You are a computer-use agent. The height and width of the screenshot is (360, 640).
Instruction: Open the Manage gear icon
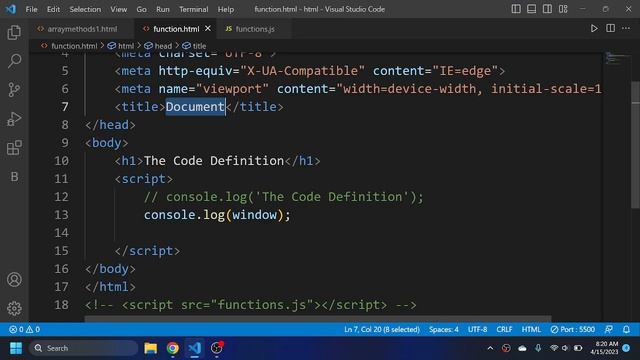tap(14, 308)
